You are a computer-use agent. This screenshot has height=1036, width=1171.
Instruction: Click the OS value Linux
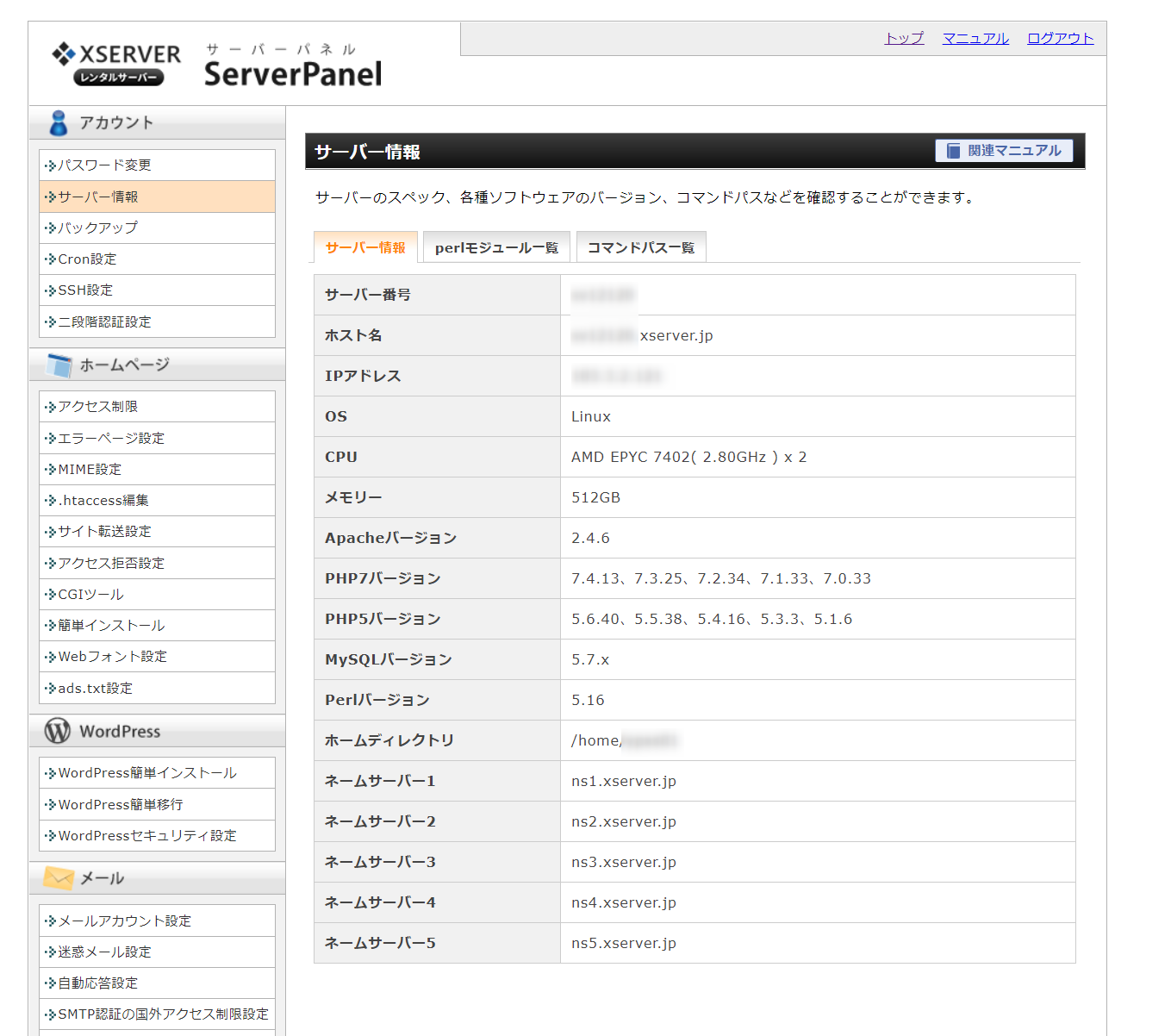point(591,416)
